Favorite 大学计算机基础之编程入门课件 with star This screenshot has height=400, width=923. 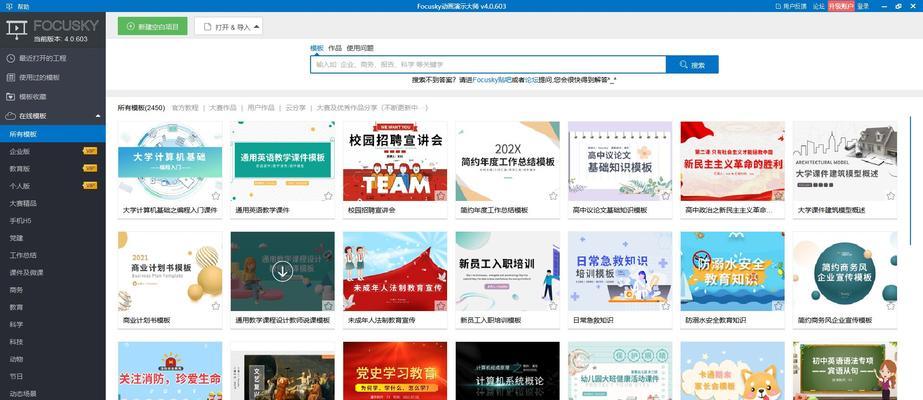click(x=215, y=196)
